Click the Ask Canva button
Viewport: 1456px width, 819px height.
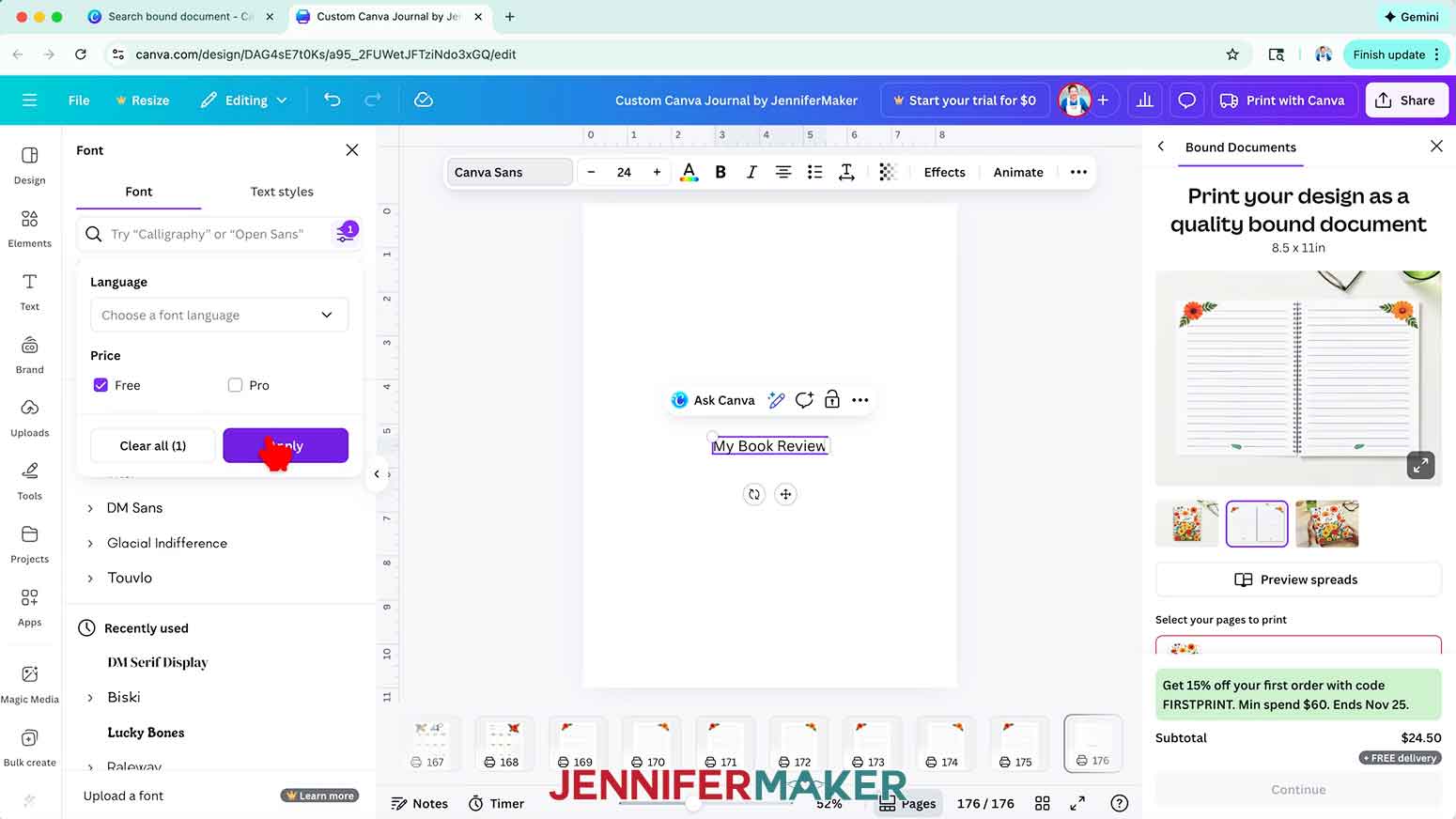point(713,400)
